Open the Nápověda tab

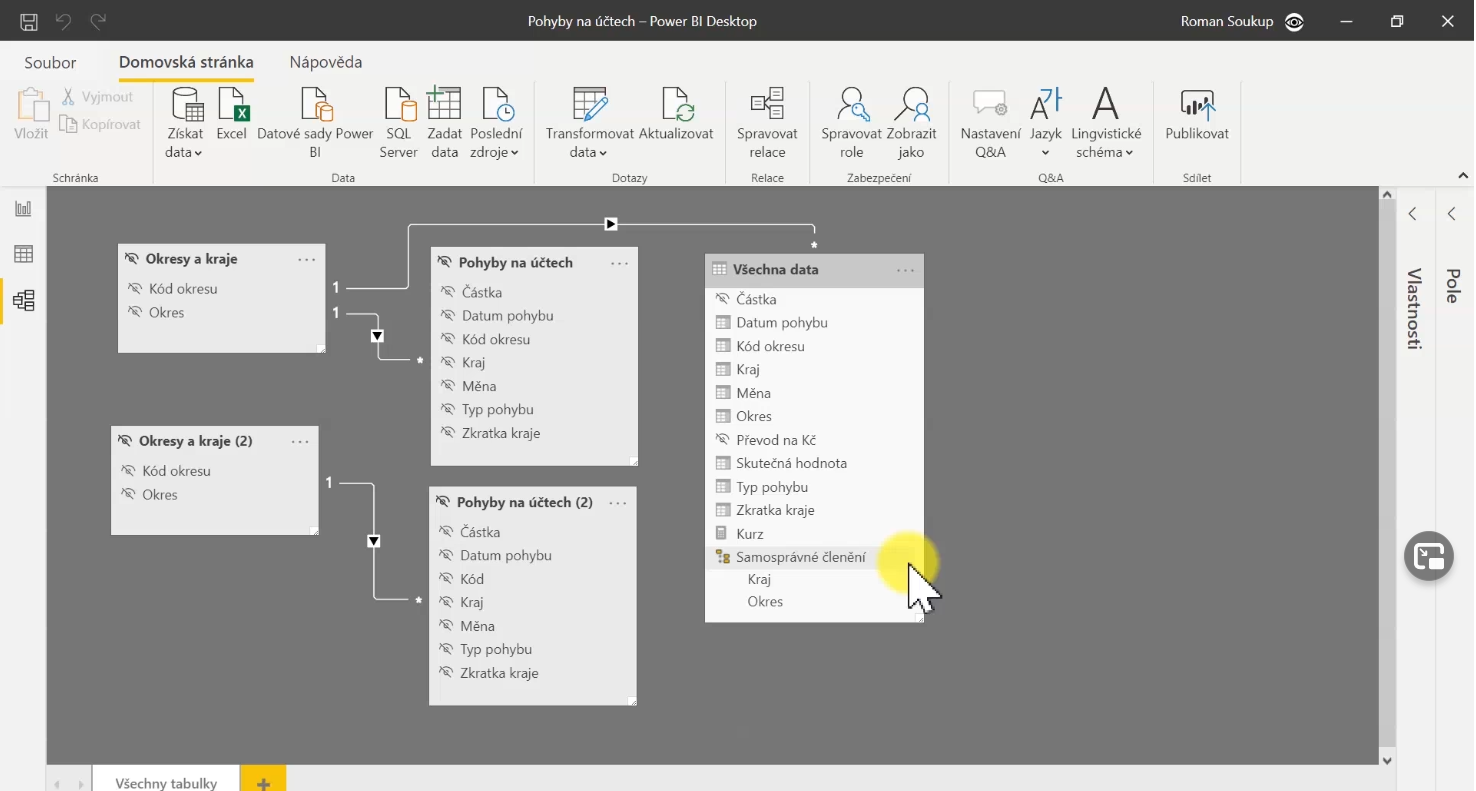[x=326, y=62]
